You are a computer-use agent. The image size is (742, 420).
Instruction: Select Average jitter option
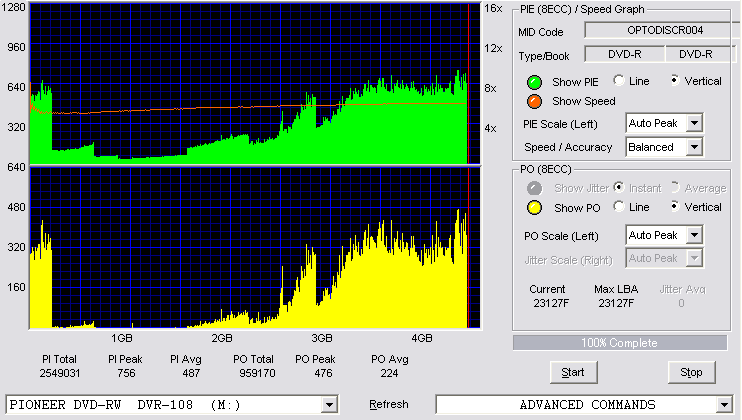[x=675, y=187]
